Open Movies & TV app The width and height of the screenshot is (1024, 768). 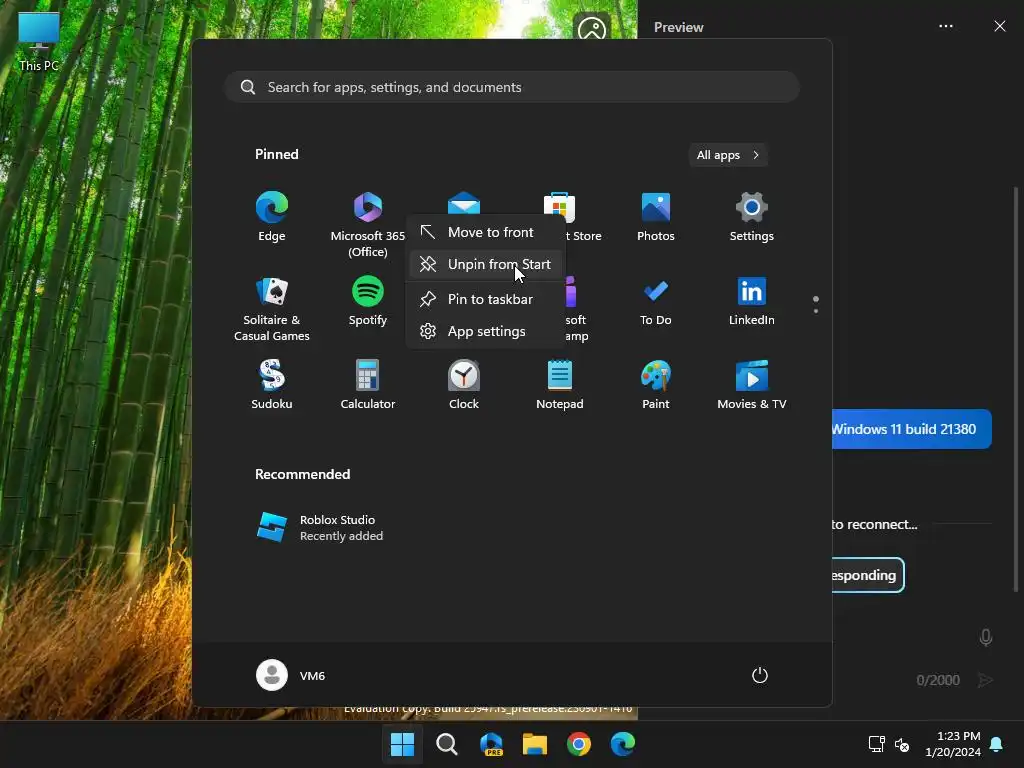(752, 385)
